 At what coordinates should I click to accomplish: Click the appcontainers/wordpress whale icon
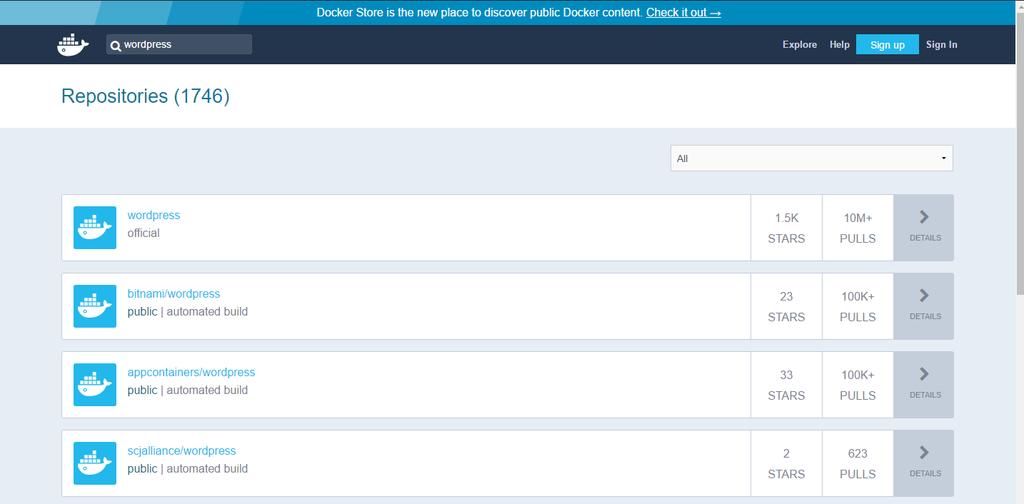(x=95, y=385)
